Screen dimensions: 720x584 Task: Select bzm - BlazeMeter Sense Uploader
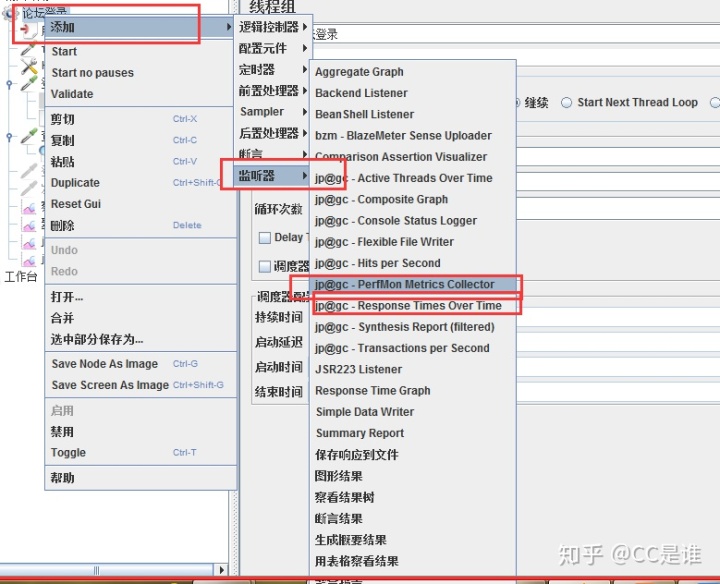(x=413, y=135)
